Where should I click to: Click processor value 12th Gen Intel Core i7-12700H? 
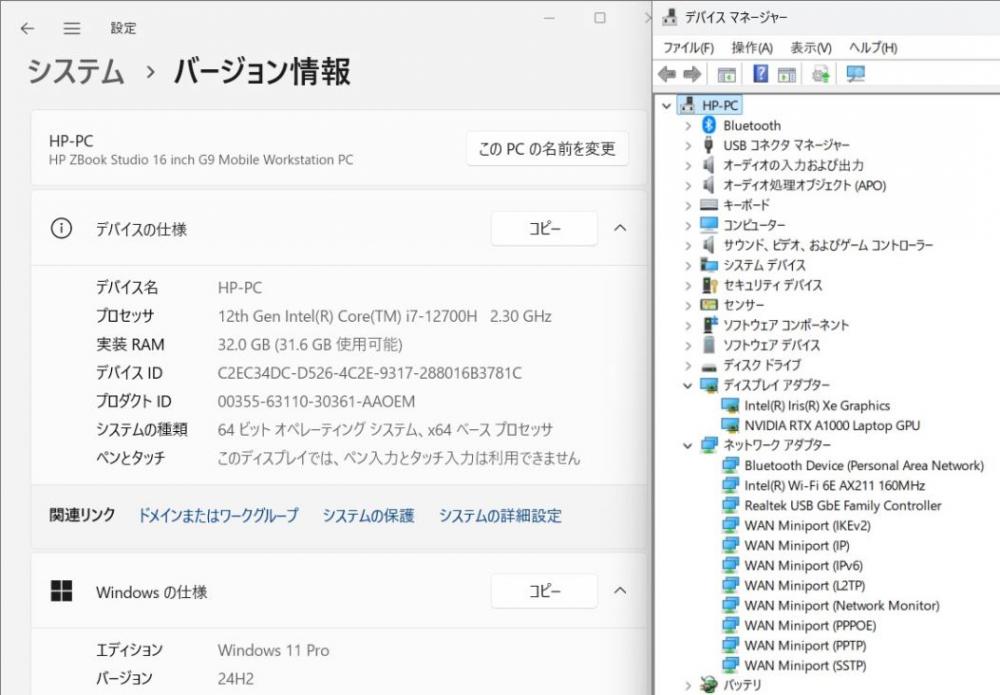point(385,316)
